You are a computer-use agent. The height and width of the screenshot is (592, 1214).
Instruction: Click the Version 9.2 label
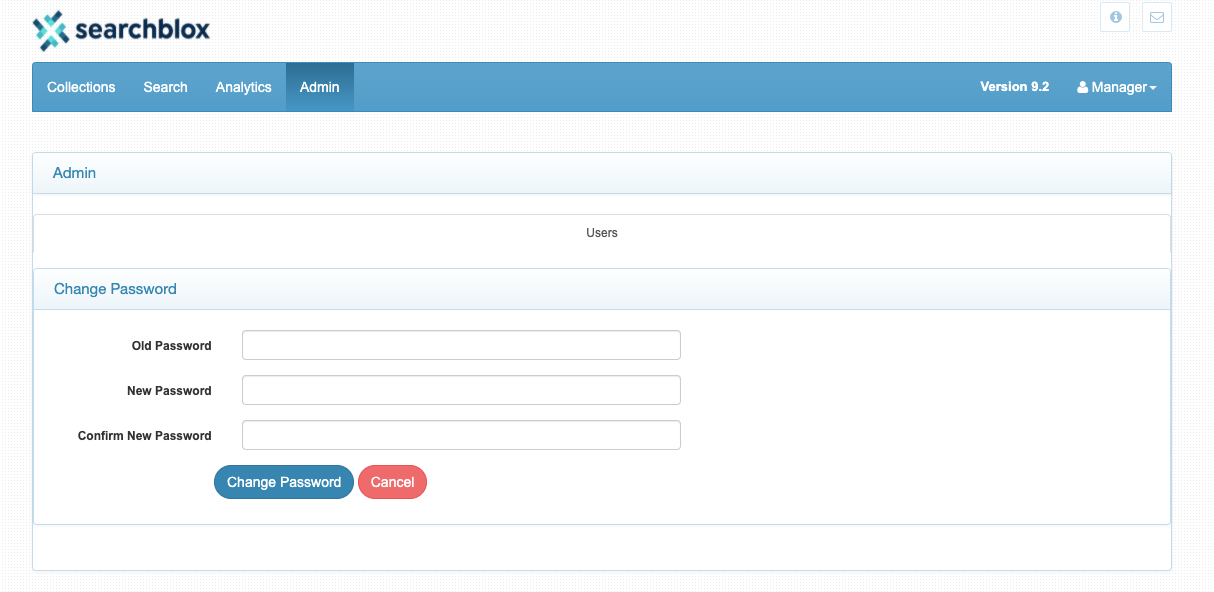click(1014, 87)
